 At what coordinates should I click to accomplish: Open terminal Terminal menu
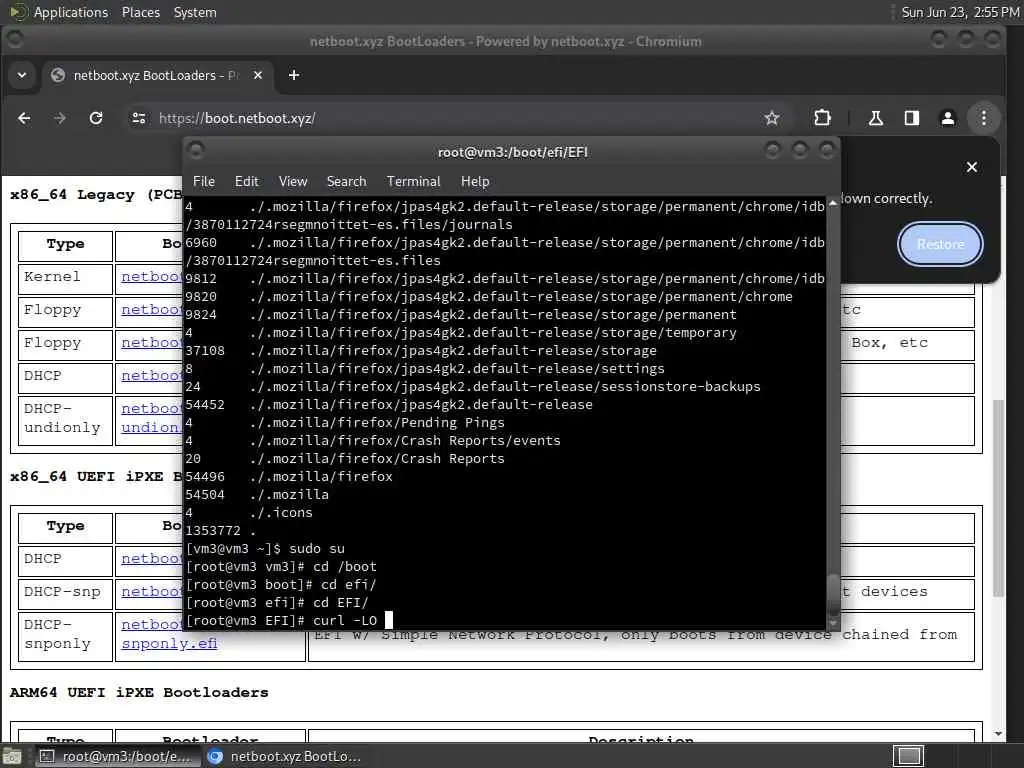point(413,182)
